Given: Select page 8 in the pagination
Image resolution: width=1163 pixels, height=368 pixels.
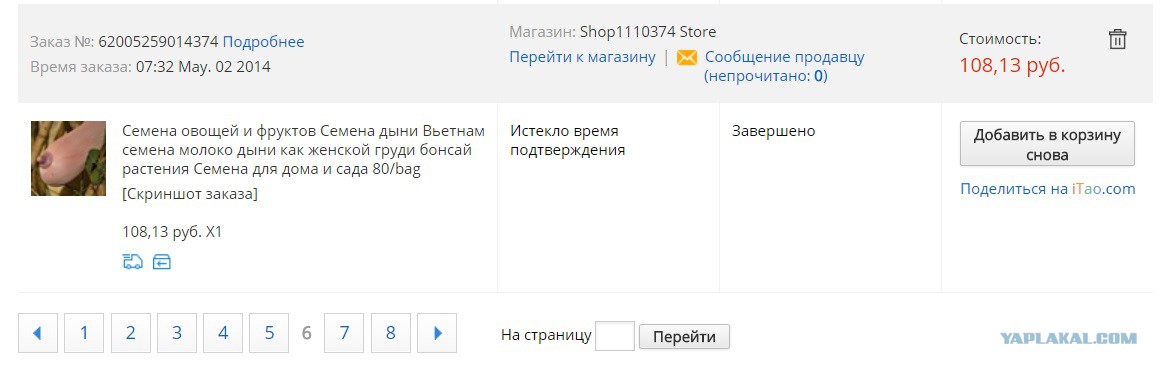Looking at the screenshot, I should pos(391,333).
